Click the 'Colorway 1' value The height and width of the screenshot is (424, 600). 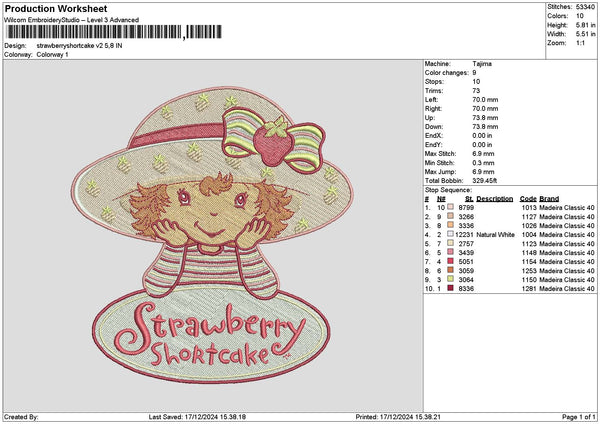click(x=52, y=55)
